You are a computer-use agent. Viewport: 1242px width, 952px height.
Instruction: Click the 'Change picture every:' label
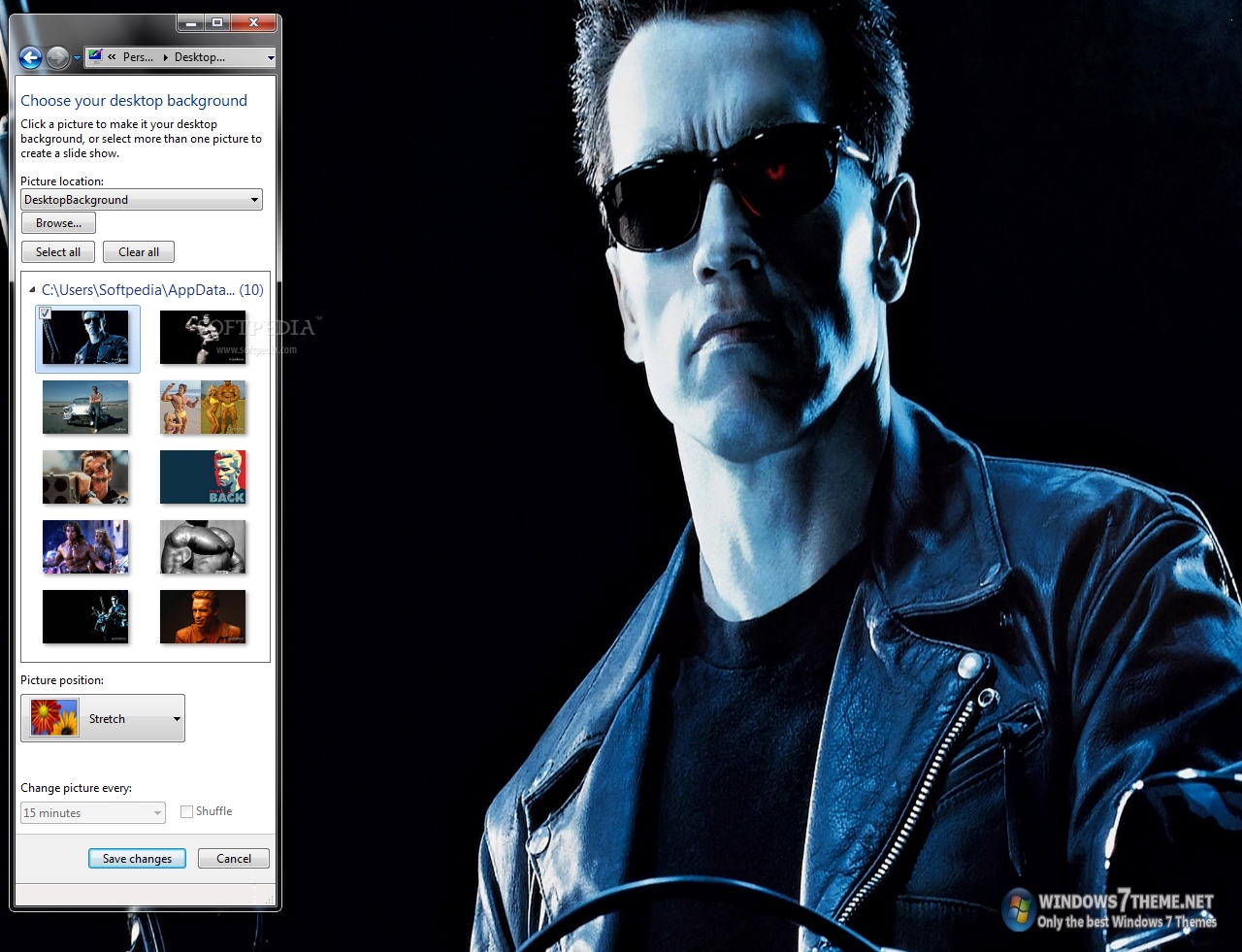76,788
